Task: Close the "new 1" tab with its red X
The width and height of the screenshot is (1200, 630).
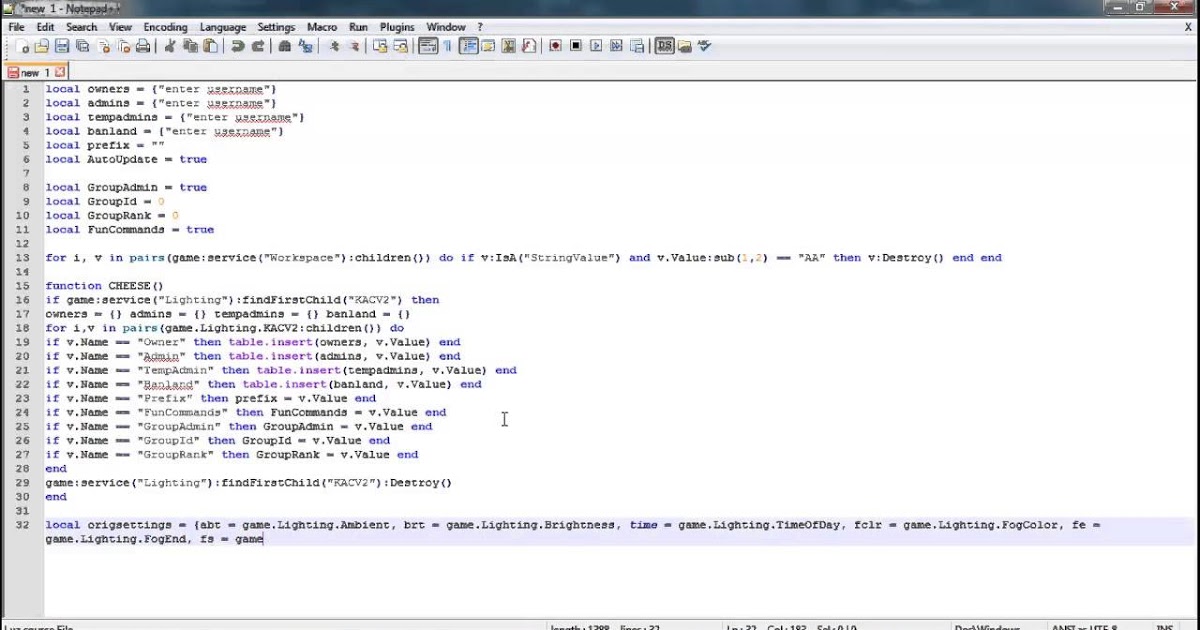Action: 60,72
